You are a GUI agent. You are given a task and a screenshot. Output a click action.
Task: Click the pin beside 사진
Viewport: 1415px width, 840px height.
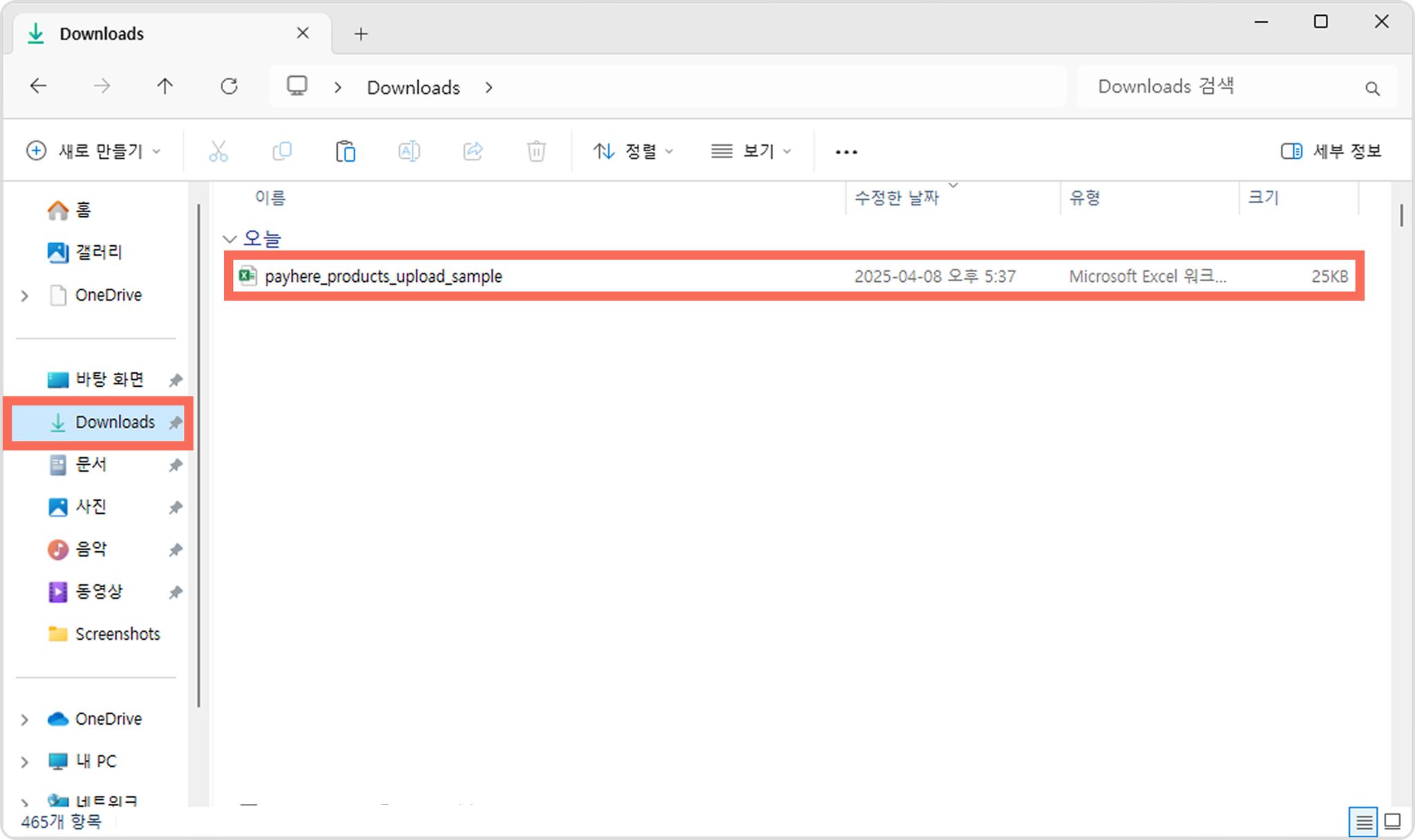pos(175,508)
